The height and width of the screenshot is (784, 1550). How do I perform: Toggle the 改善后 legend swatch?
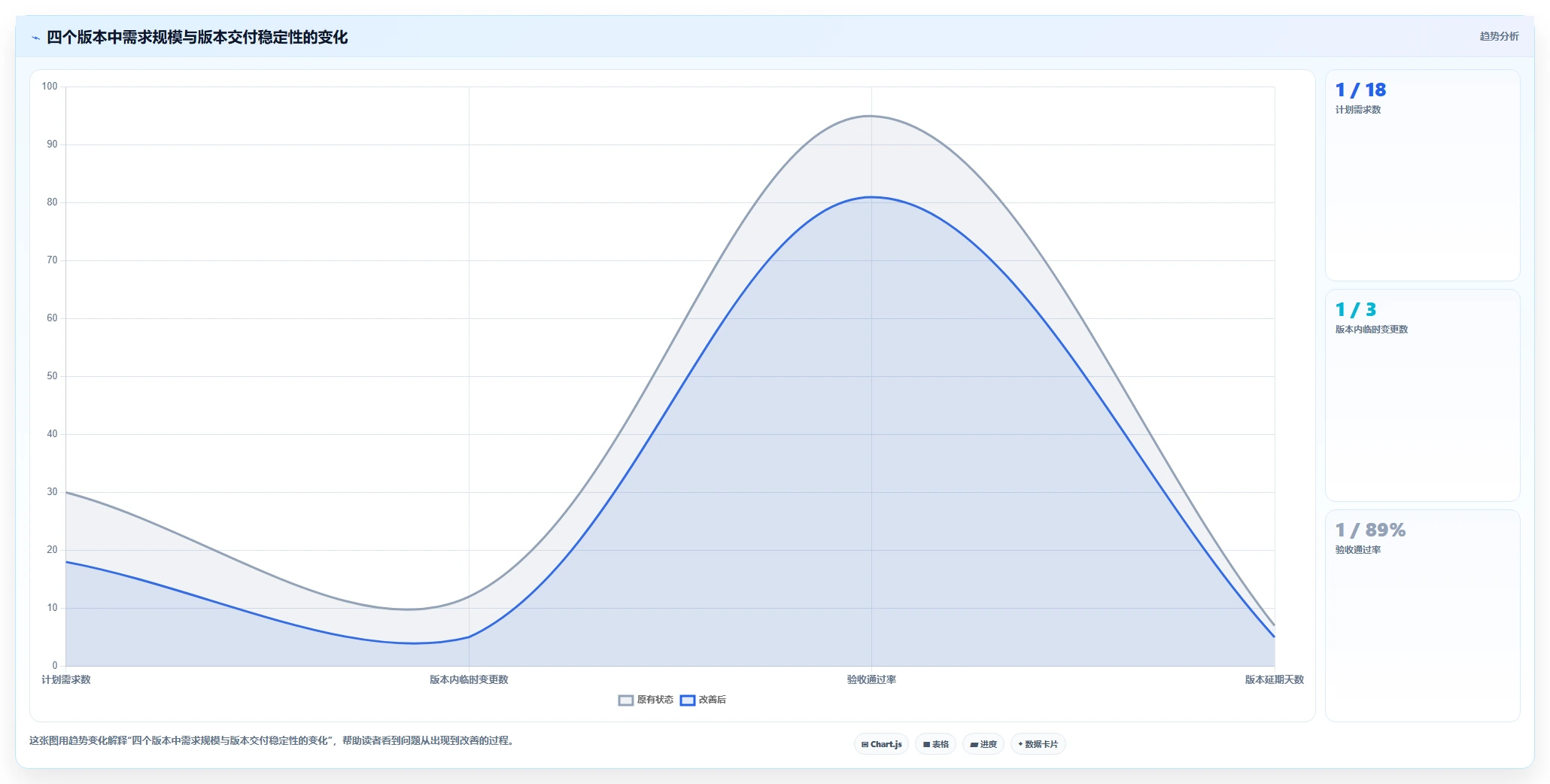(x=688, y=700)
